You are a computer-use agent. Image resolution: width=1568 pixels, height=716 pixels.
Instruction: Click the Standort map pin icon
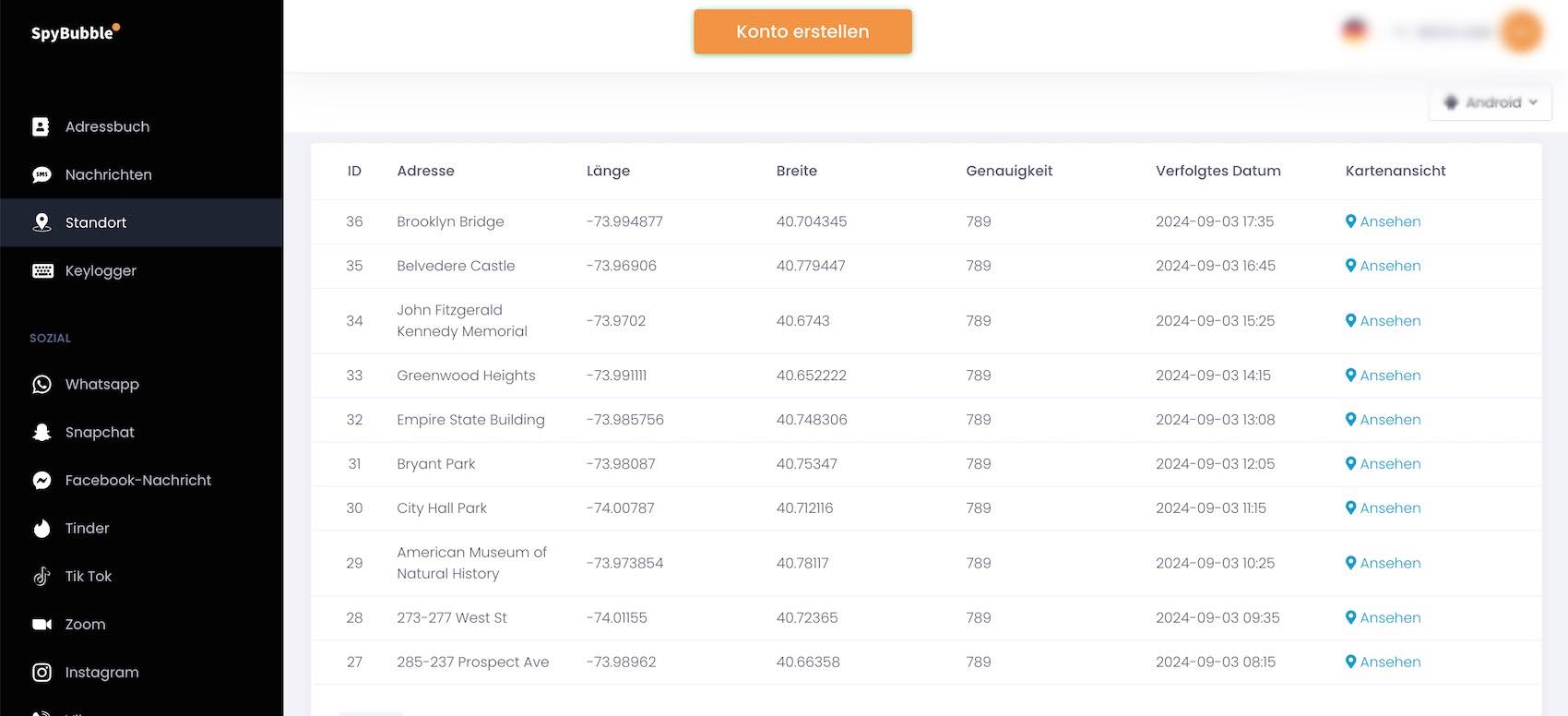(x=42, y=222)
